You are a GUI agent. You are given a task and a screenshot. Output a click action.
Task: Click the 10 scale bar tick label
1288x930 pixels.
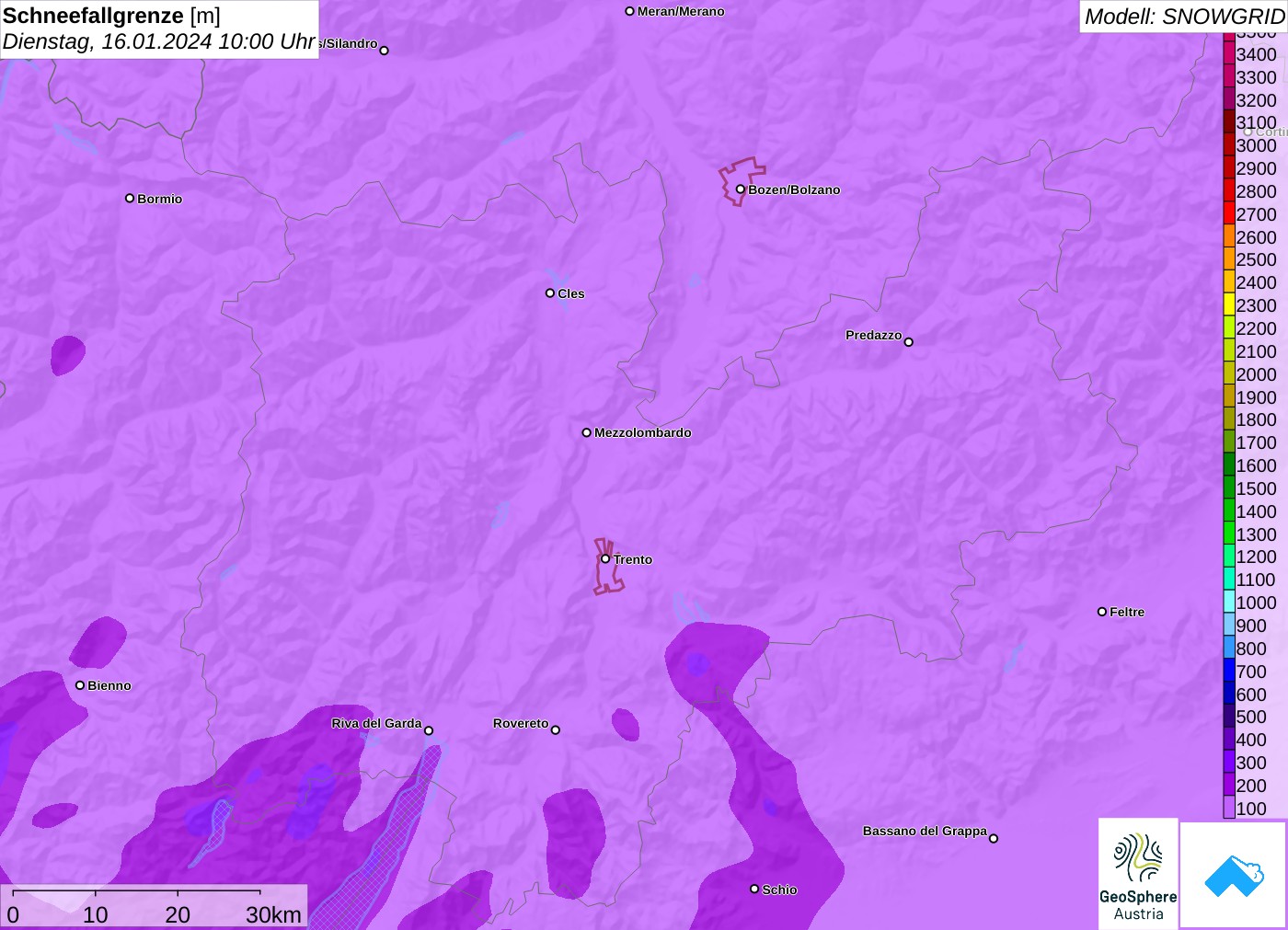(96, 914)
